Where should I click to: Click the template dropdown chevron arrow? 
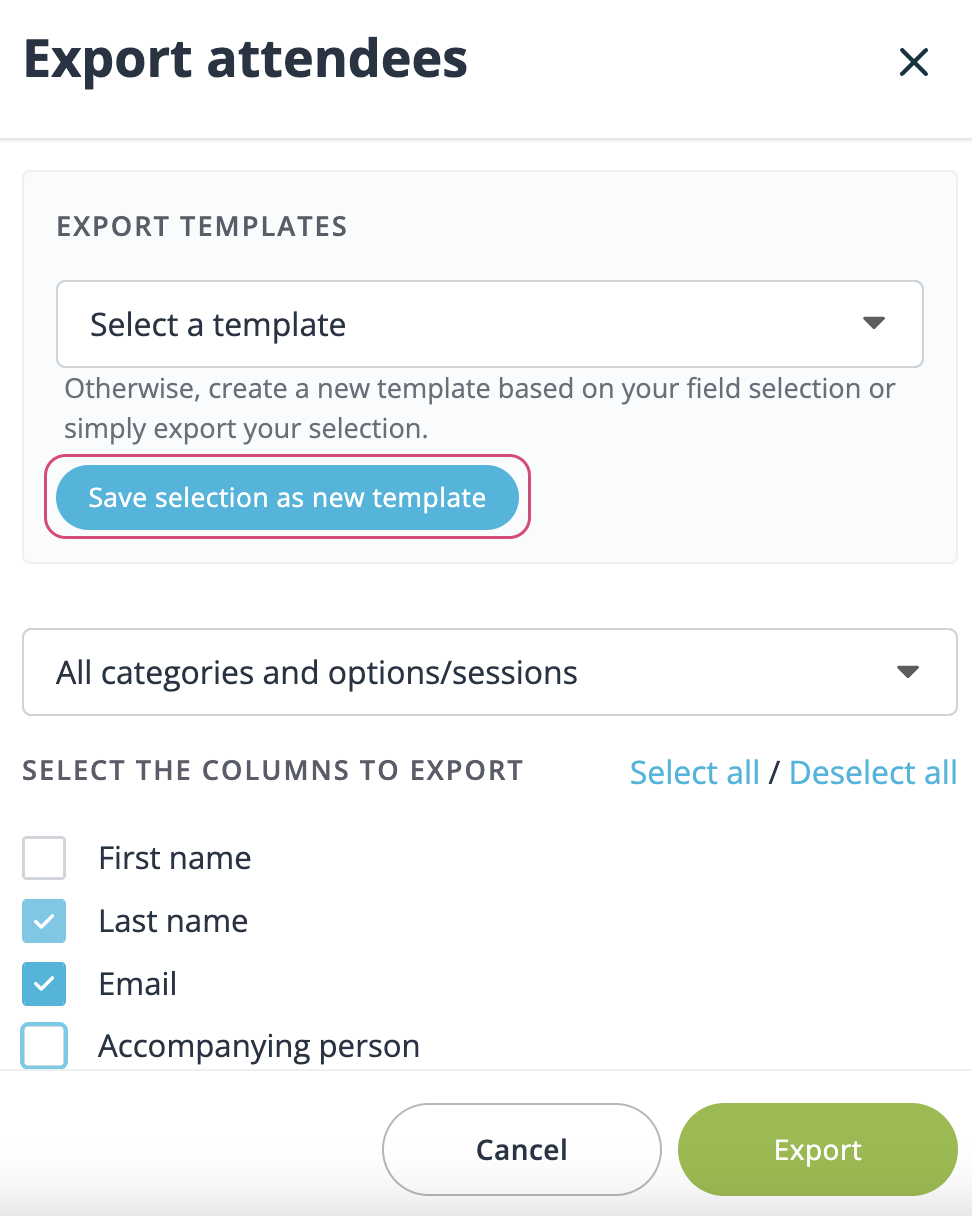(873, 323)
